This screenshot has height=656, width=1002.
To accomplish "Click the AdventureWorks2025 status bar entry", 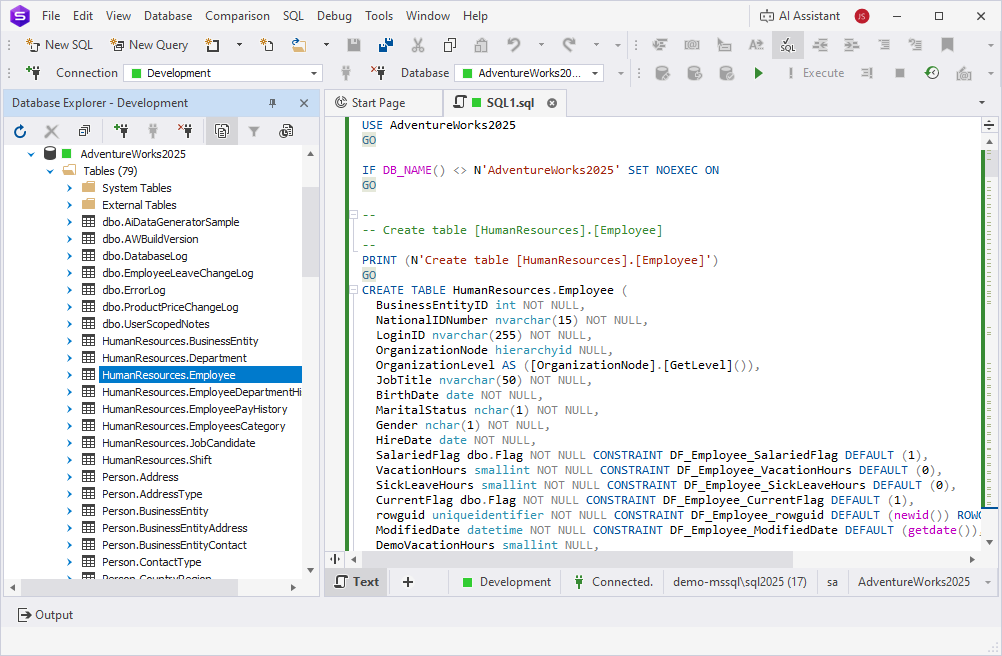I will (x=914, y=582).
